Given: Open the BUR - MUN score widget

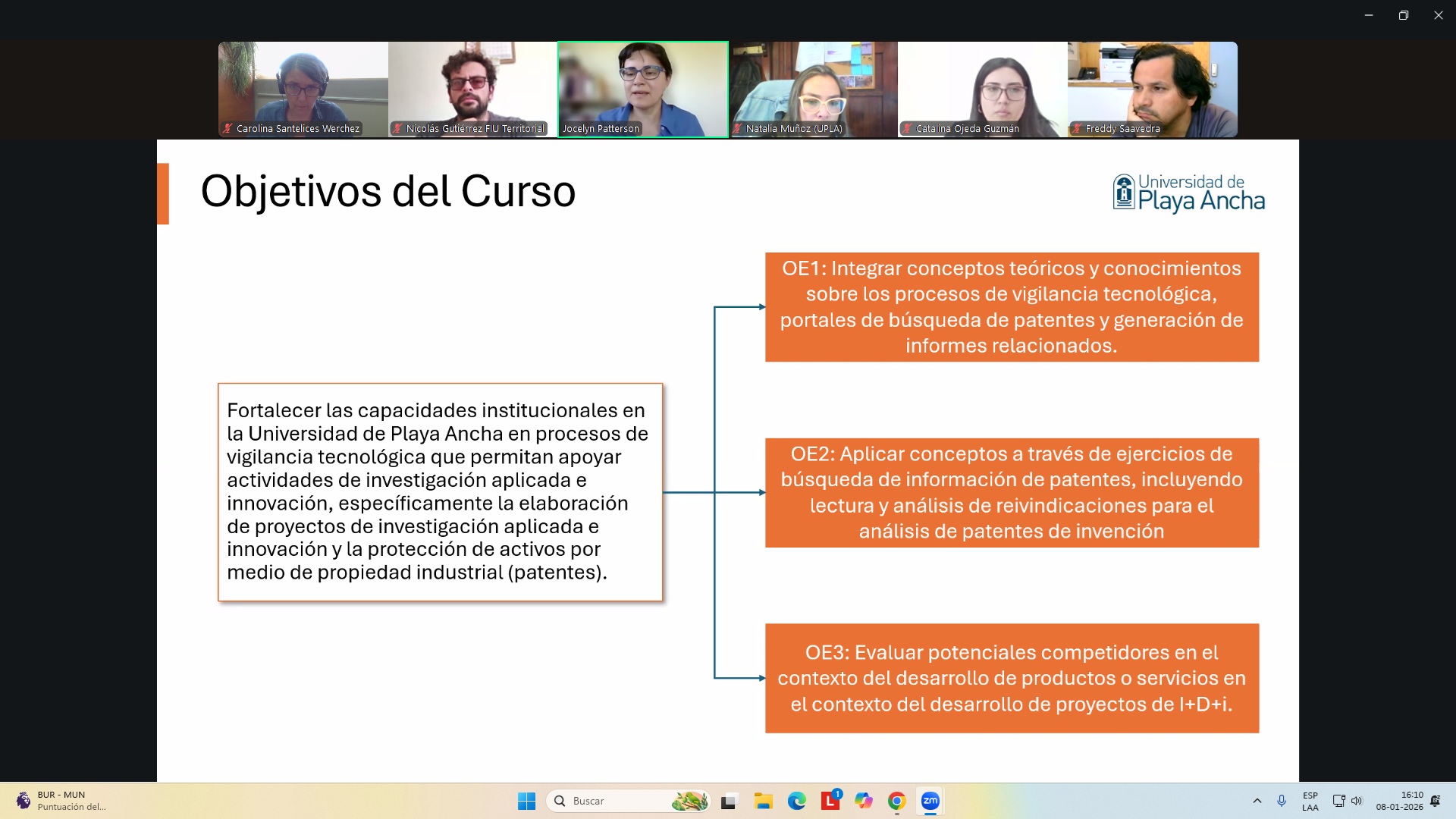Looking at the screenshot, I should tap(61, 801).
